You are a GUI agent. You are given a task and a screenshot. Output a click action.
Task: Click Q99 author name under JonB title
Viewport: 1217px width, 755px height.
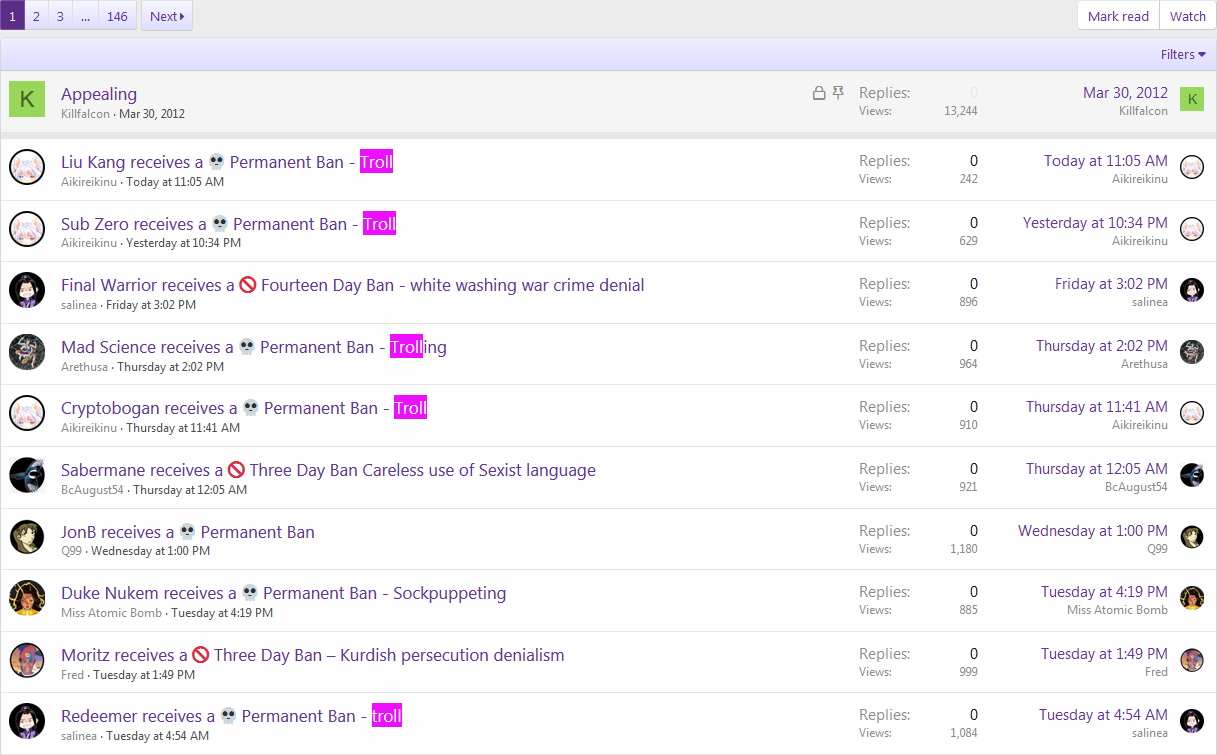[x=72, y=551]
